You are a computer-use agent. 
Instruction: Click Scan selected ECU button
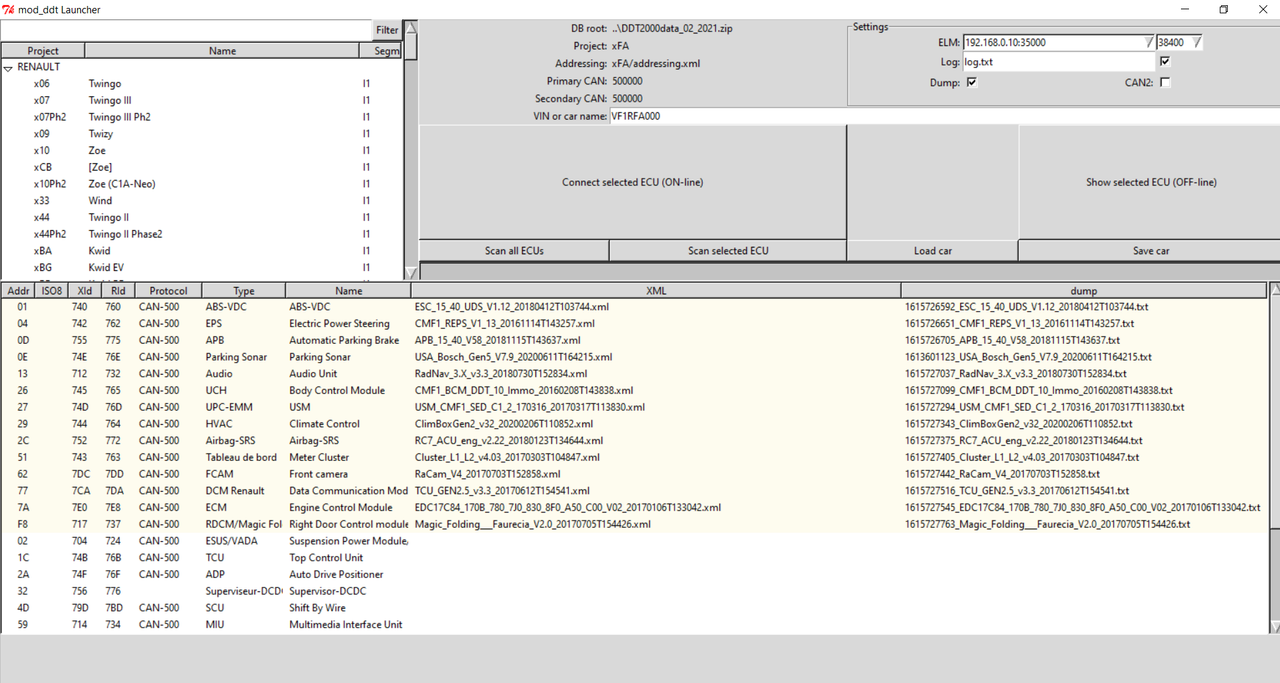pos(728,251)
